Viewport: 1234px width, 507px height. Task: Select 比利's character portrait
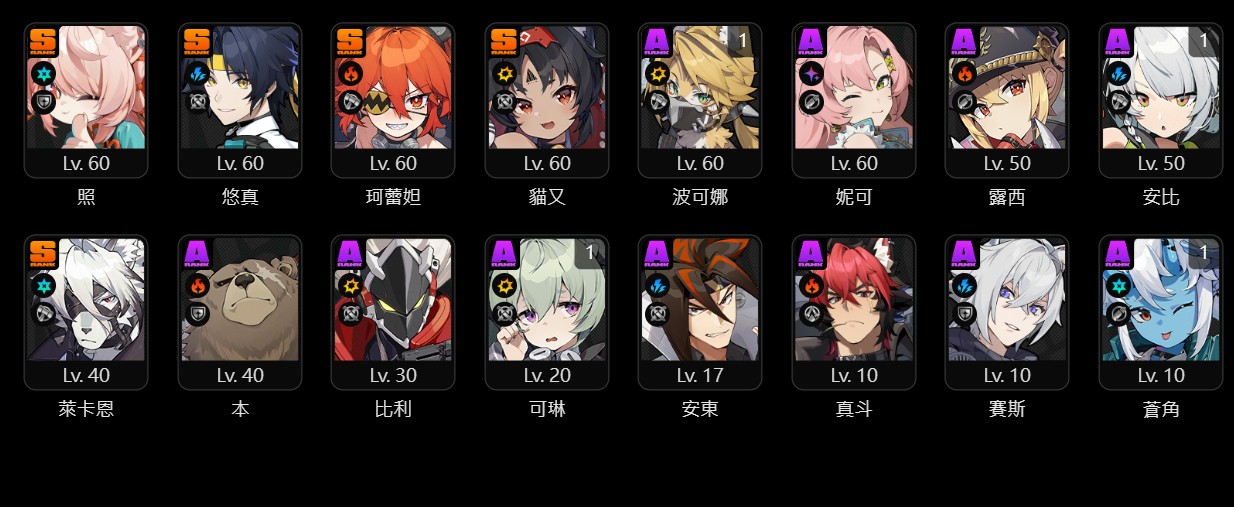[393, 300]
